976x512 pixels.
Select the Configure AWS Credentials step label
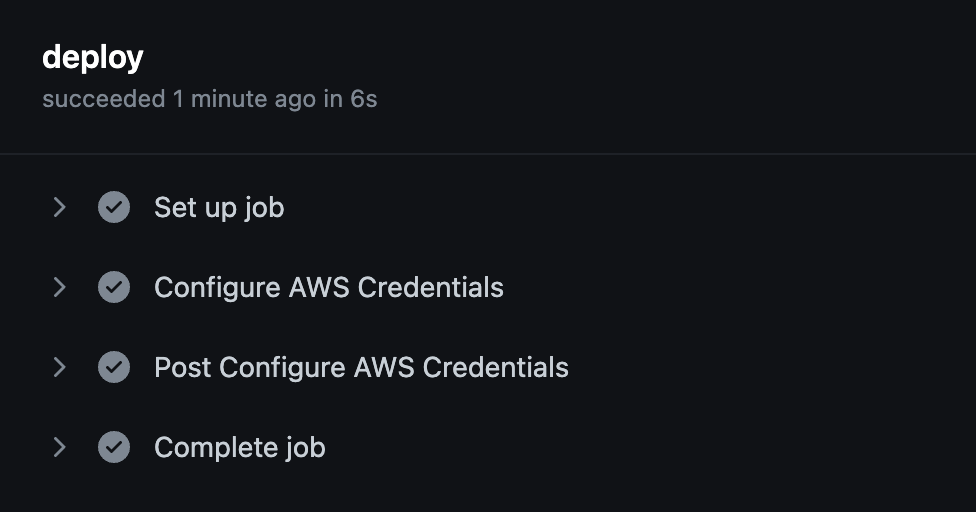[x=328, y=287]
